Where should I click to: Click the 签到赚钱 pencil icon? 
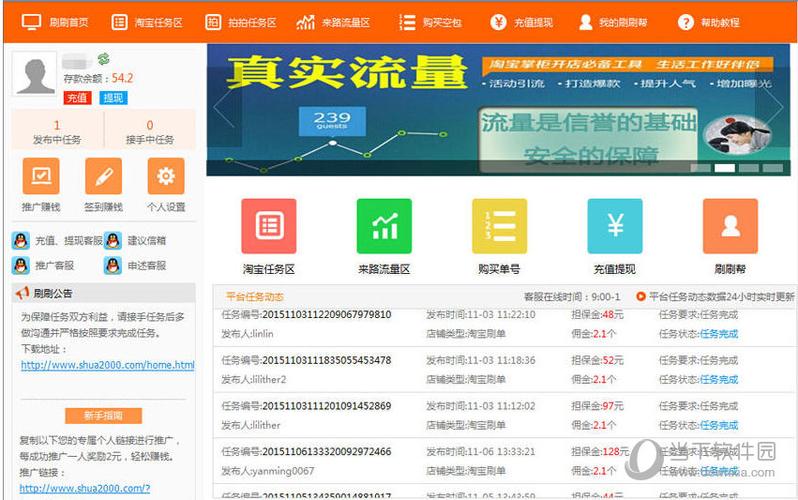point(103,177)
